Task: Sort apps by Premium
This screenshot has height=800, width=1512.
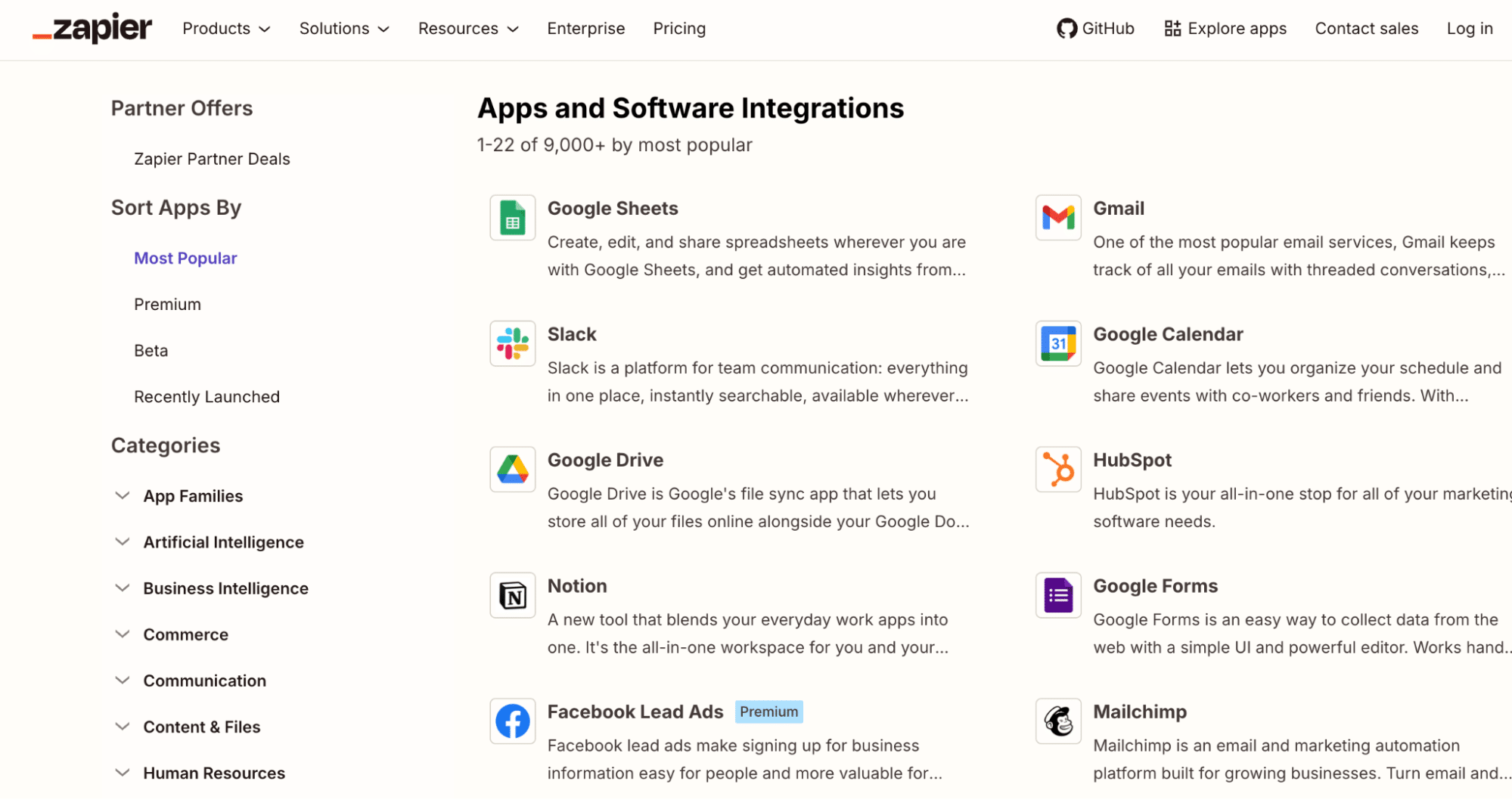Action: coord(167,305)
